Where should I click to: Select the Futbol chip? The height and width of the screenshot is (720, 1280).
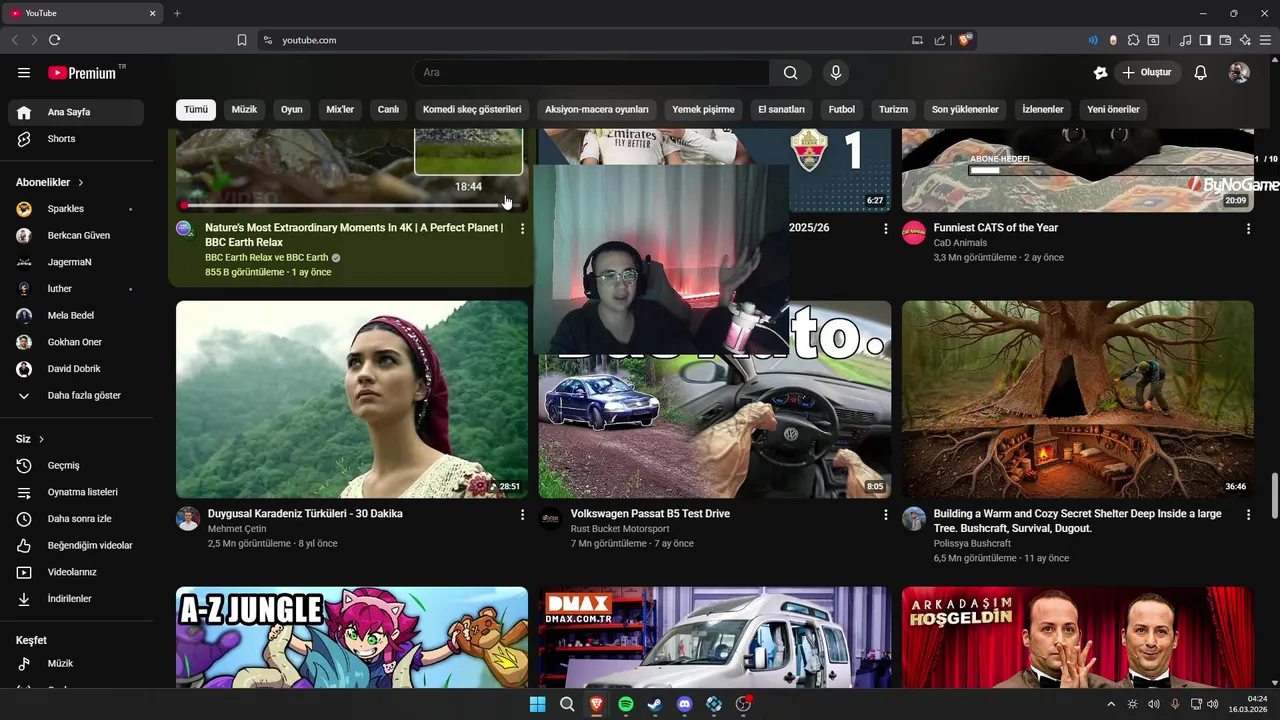click(x=842, y=110)
